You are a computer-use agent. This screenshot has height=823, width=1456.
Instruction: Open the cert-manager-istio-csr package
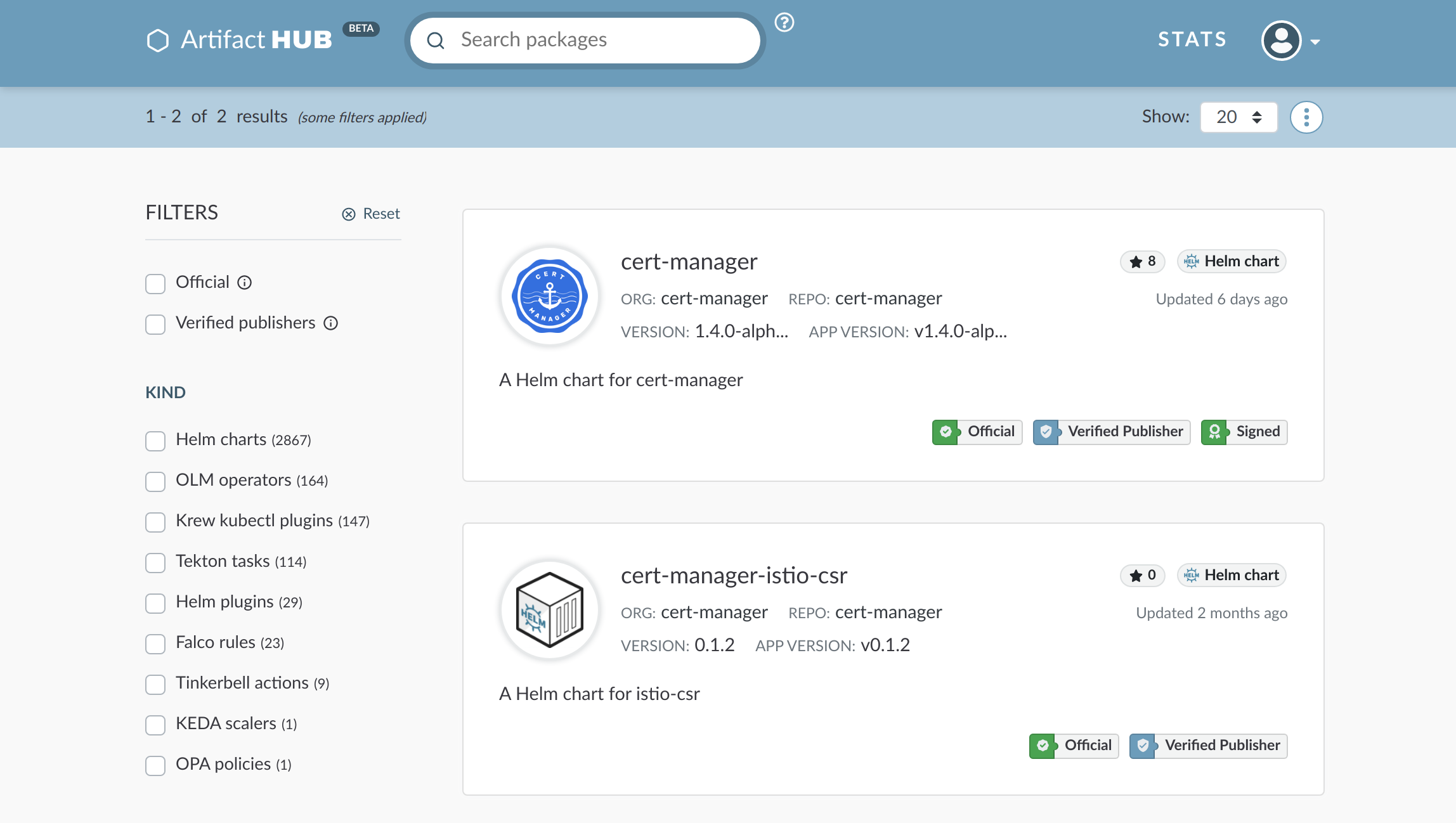pyautogui.click(x=734, y=576)
